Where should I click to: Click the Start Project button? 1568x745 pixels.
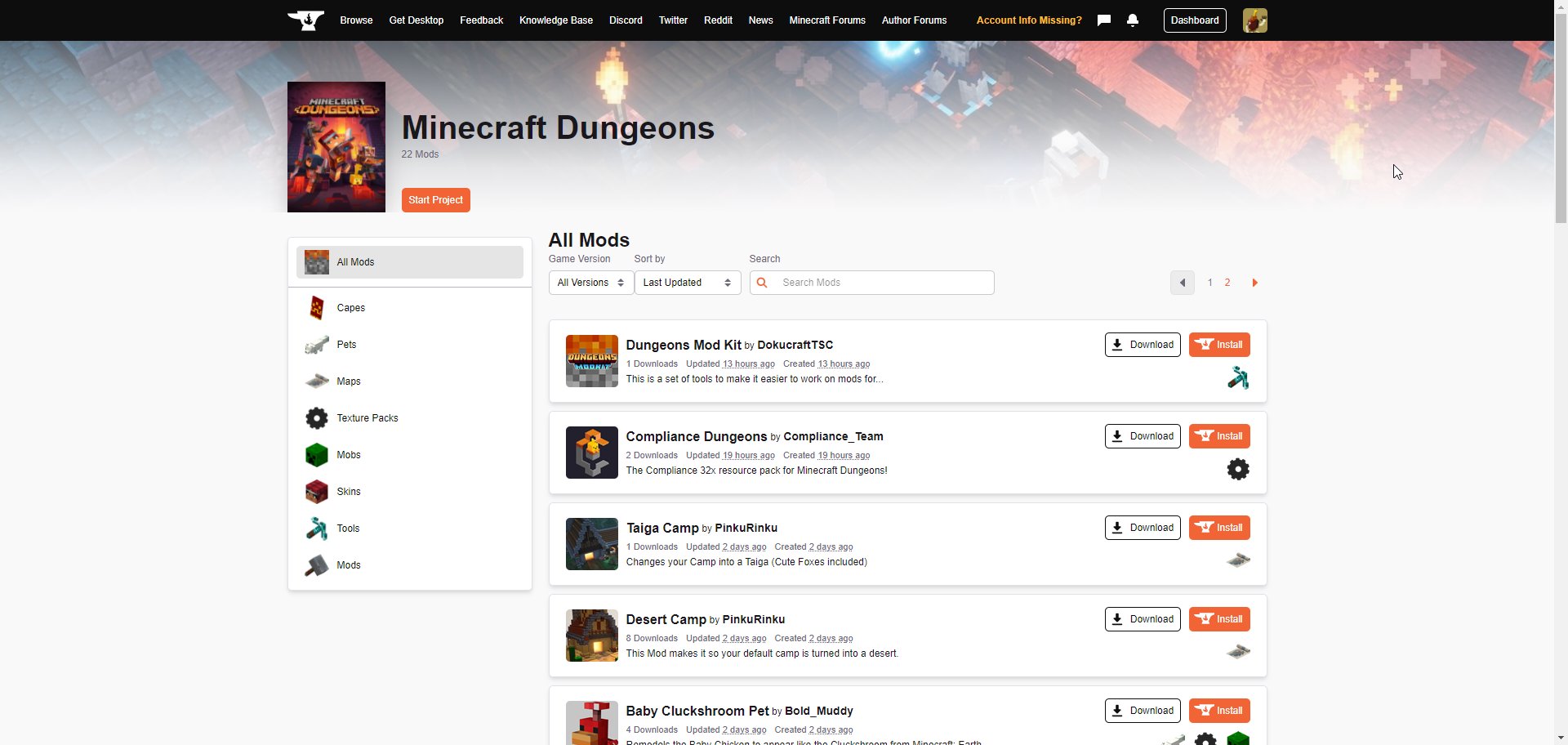[435, 200]
